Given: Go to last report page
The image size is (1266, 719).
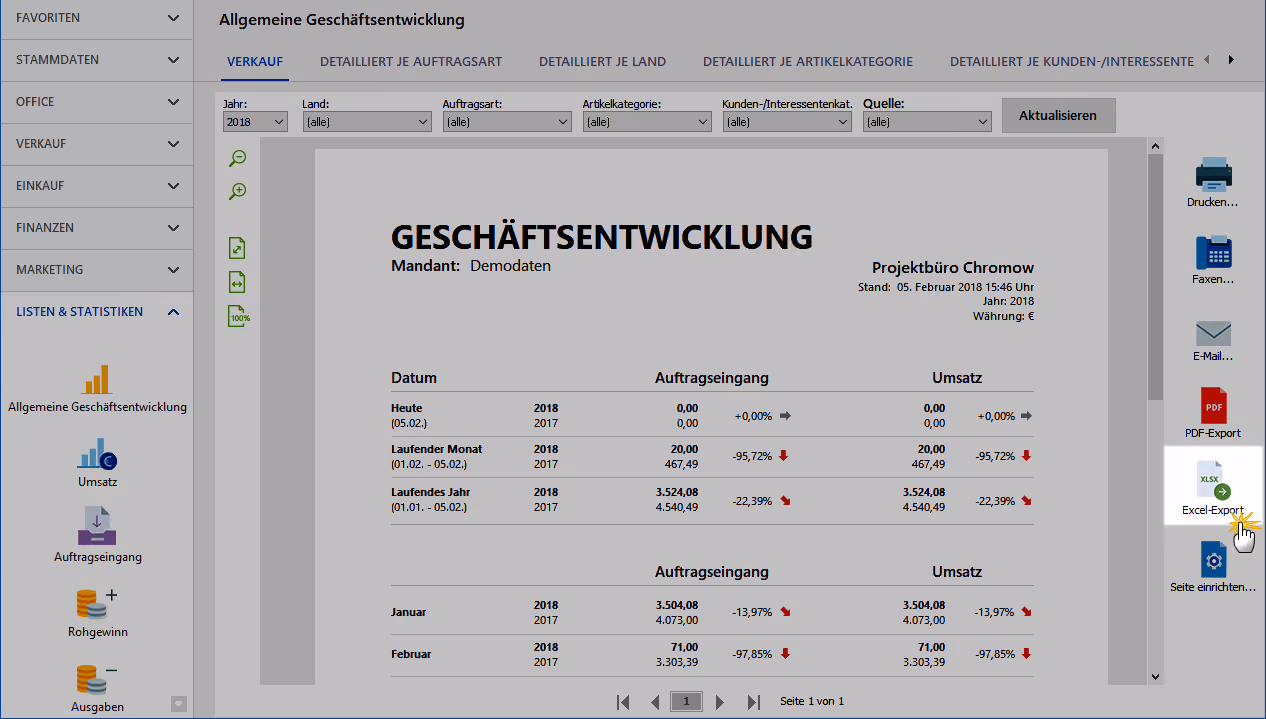Looking at the screenshot, I should coord(755,702).
